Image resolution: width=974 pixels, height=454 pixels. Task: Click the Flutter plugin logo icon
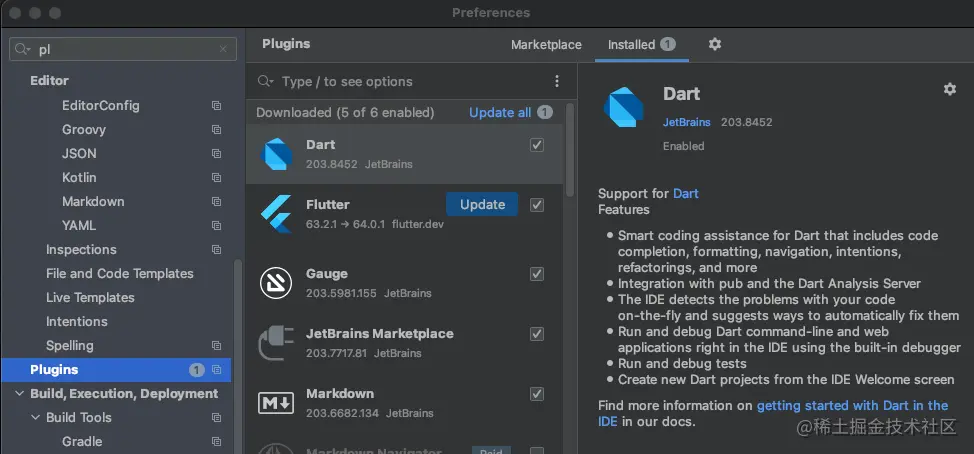click(x=276, y=214)
